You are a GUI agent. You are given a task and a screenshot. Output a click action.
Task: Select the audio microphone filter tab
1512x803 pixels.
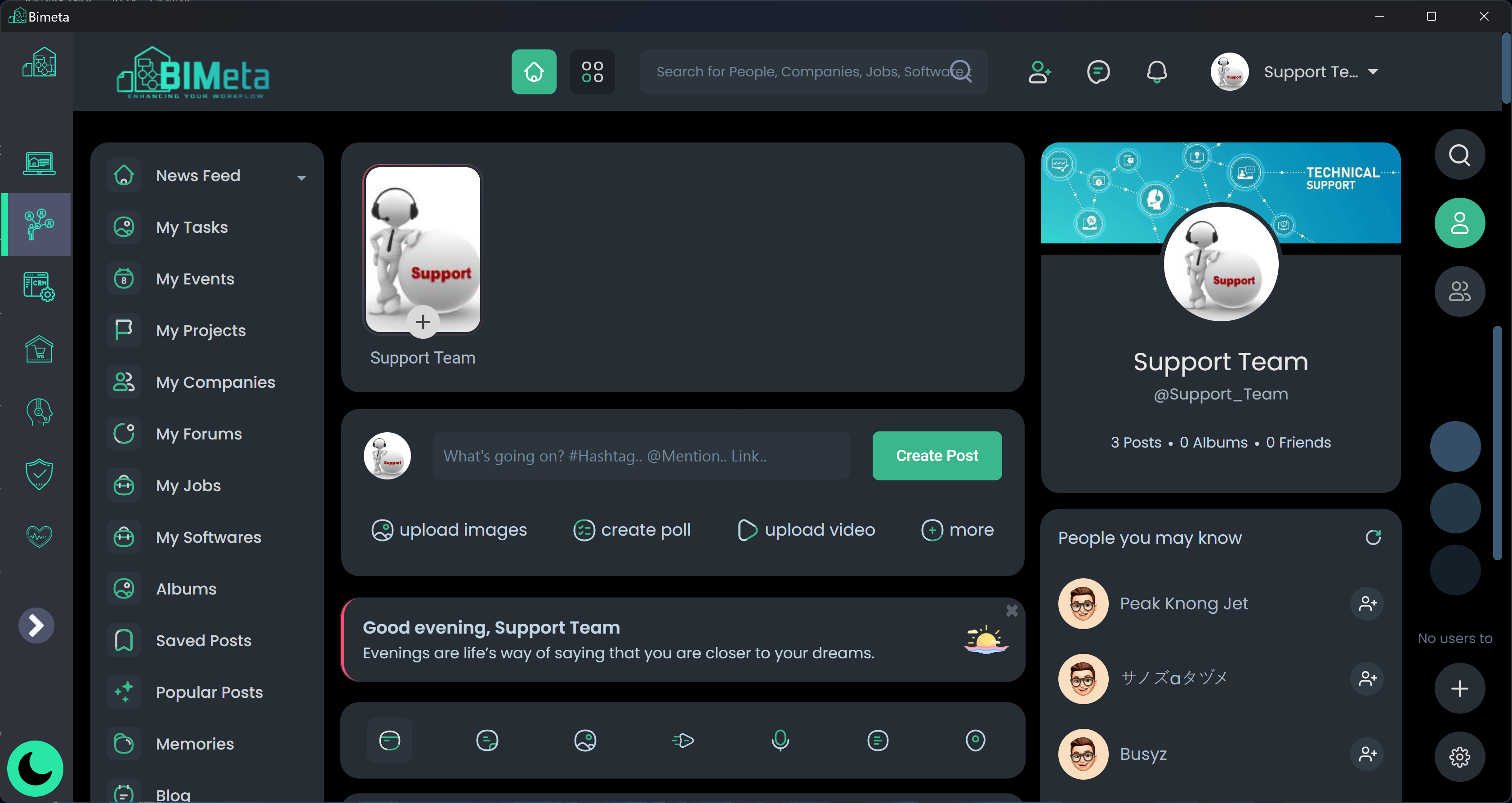click(780, 740)
